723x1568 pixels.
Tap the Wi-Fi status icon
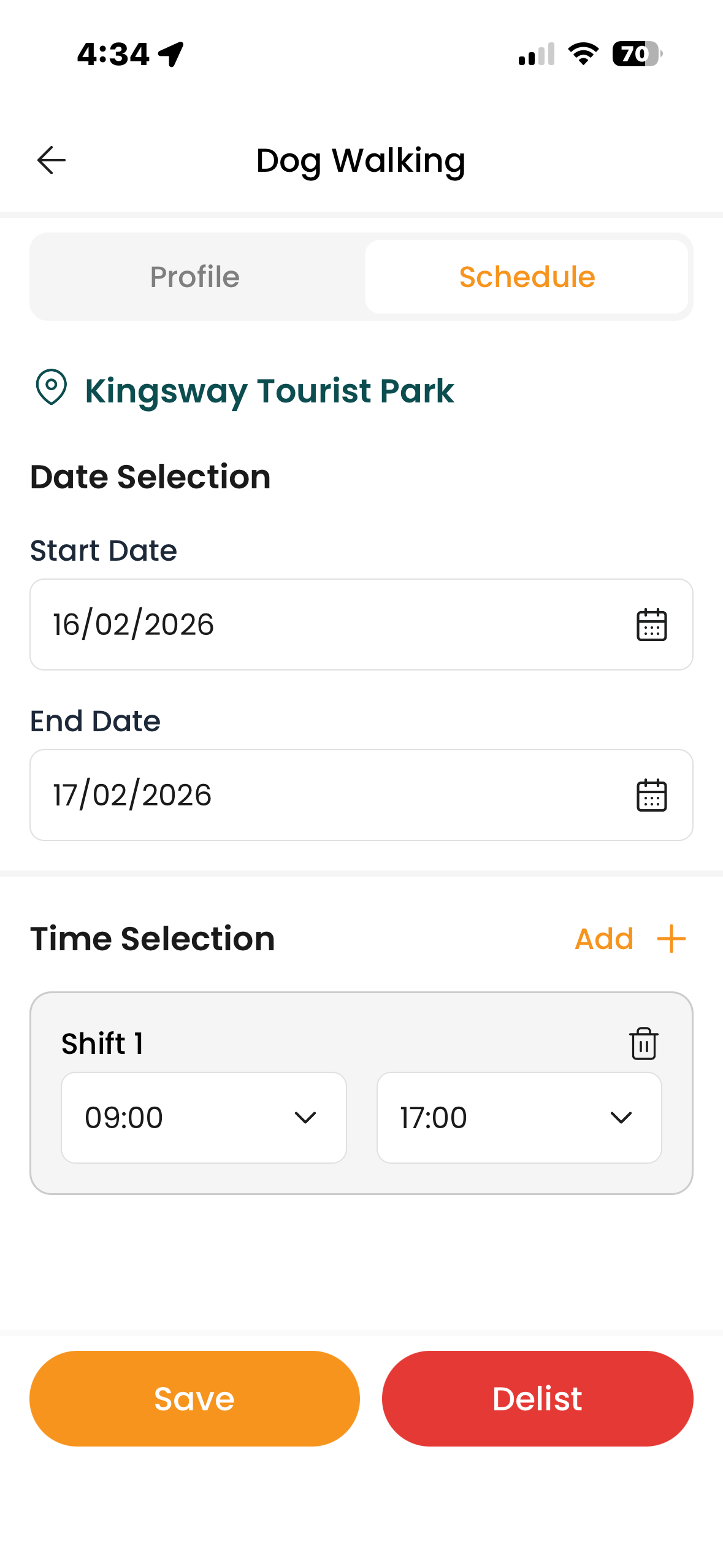pos(583,54)
